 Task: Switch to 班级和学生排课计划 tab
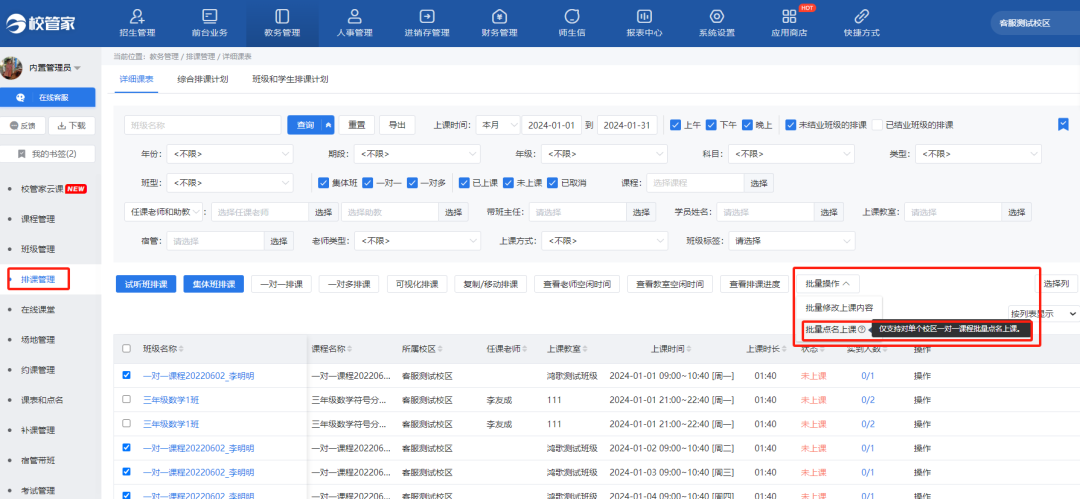click(x=291, y=79)
